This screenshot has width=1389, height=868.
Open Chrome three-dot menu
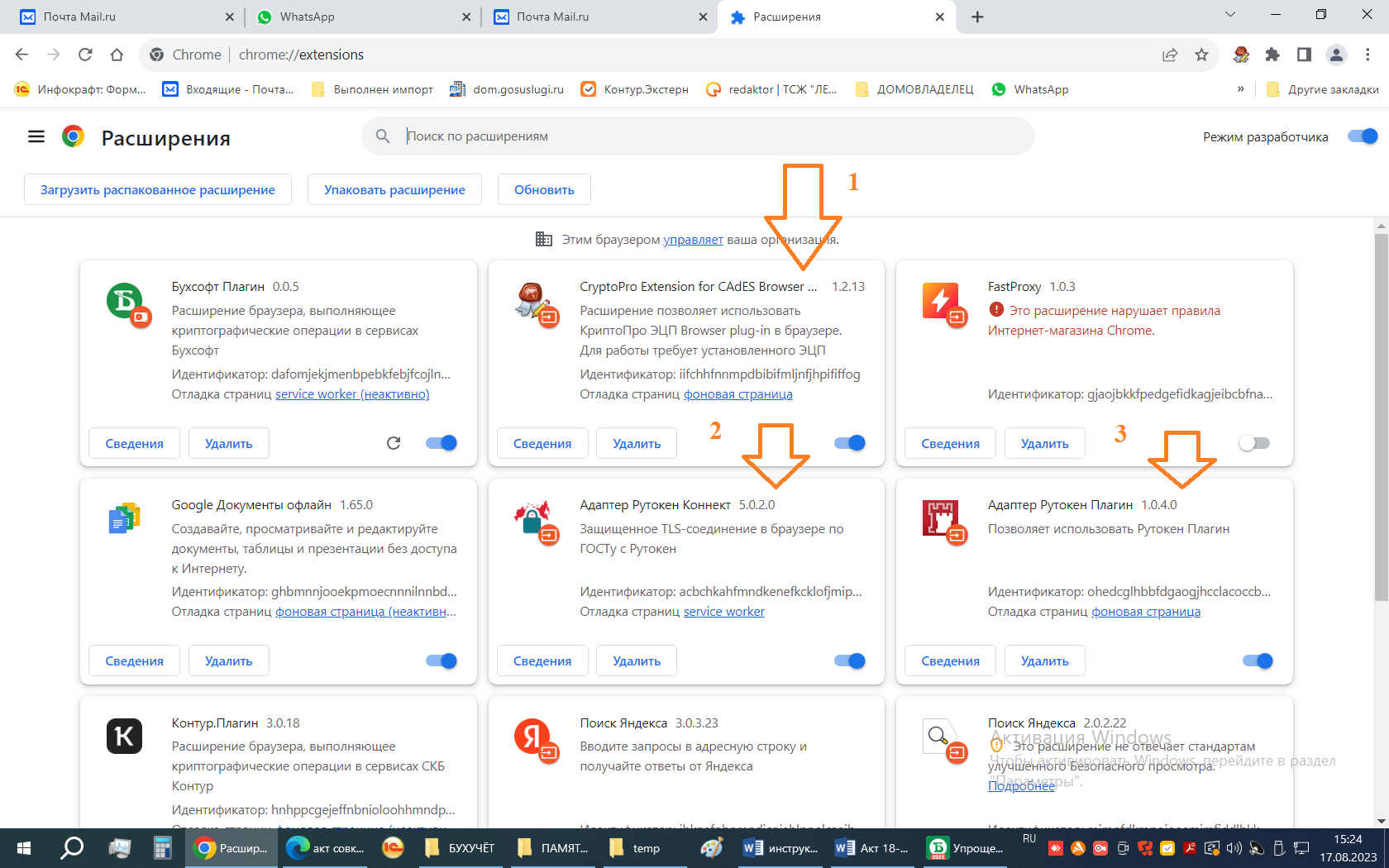point(1368,55)
